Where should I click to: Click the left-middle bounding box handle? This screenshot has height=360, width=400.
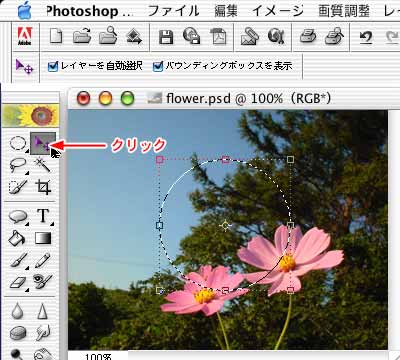[160, 226]
